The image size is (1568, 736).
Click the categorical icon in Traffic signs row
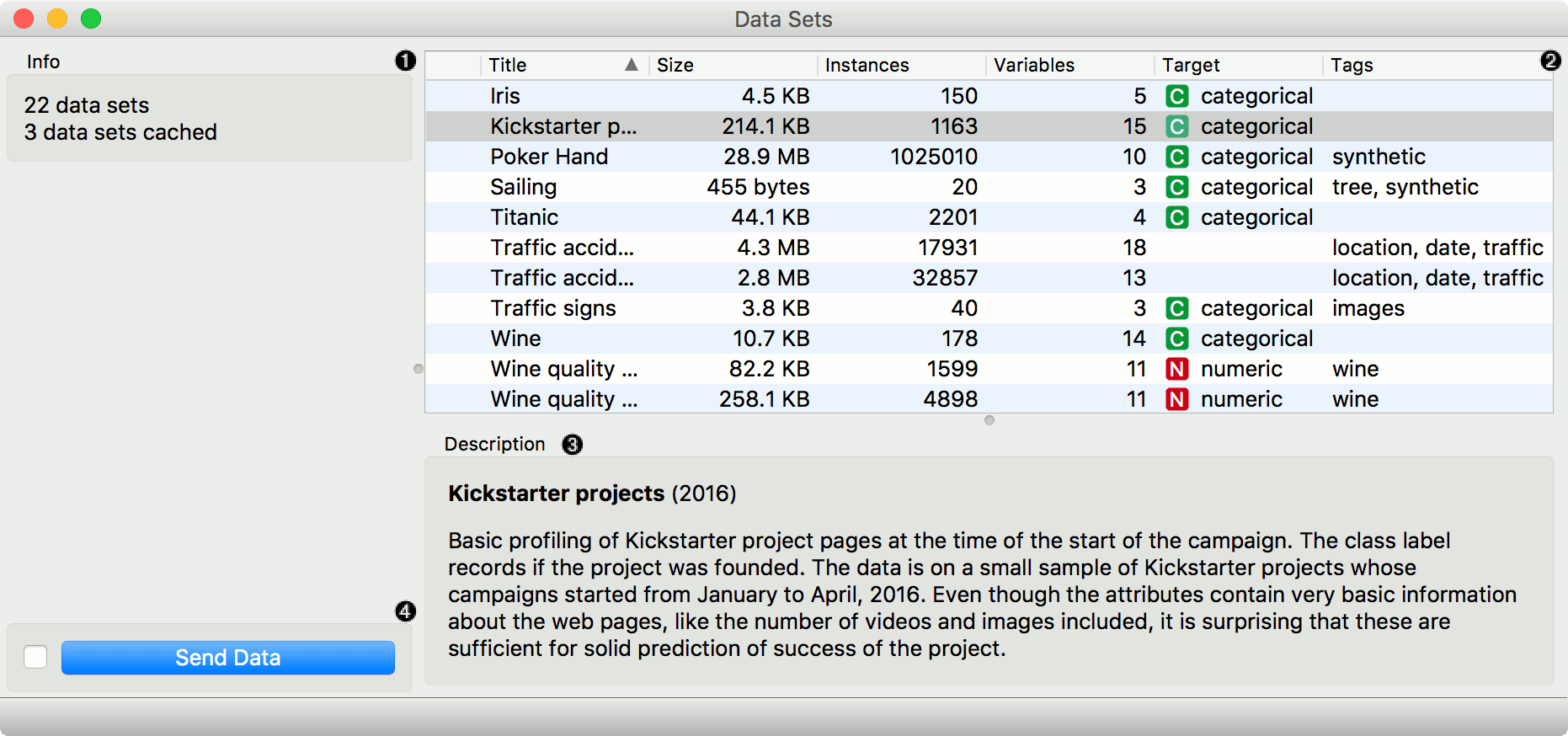(1176, 308)
